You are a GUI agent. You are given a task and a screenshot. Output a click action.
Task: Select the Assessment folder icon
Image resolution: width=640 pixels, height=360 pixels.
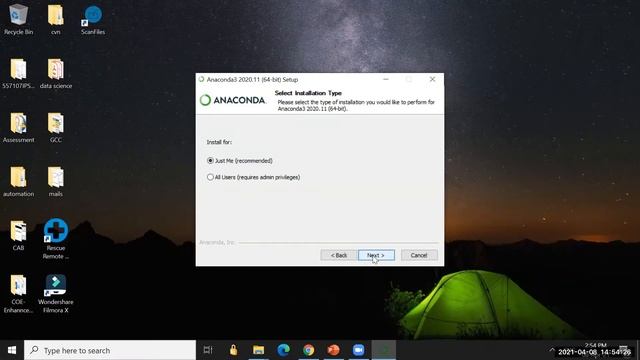tap(18, 127)
